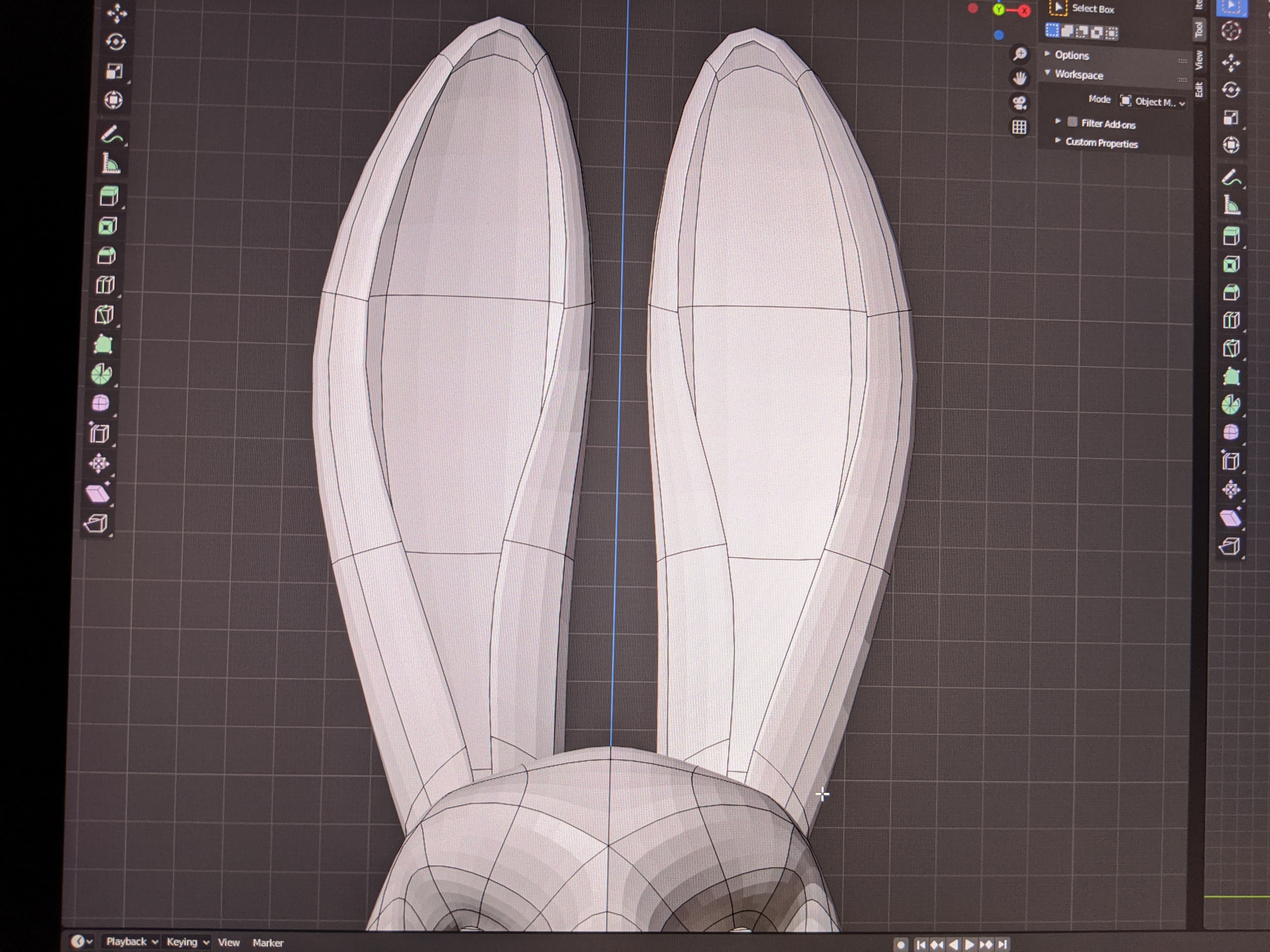Toggle camera view with camera icon
1270x952 pixels.
coord(1020,103)
